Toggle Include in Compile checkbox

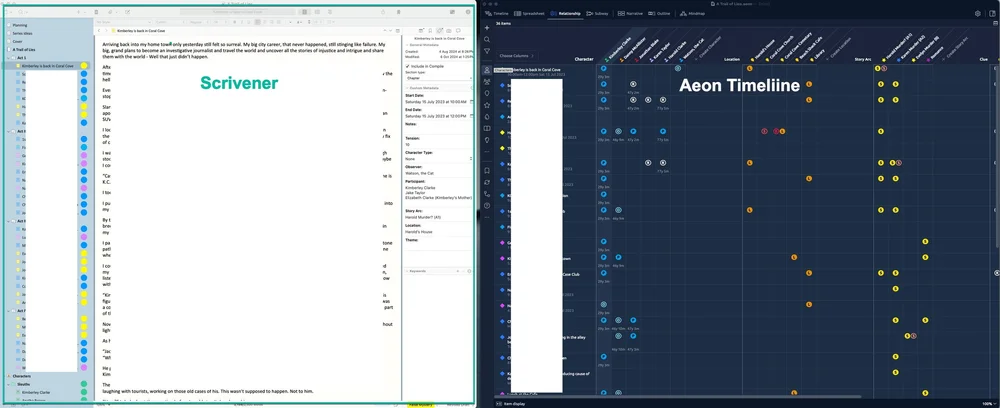[408, 66]
